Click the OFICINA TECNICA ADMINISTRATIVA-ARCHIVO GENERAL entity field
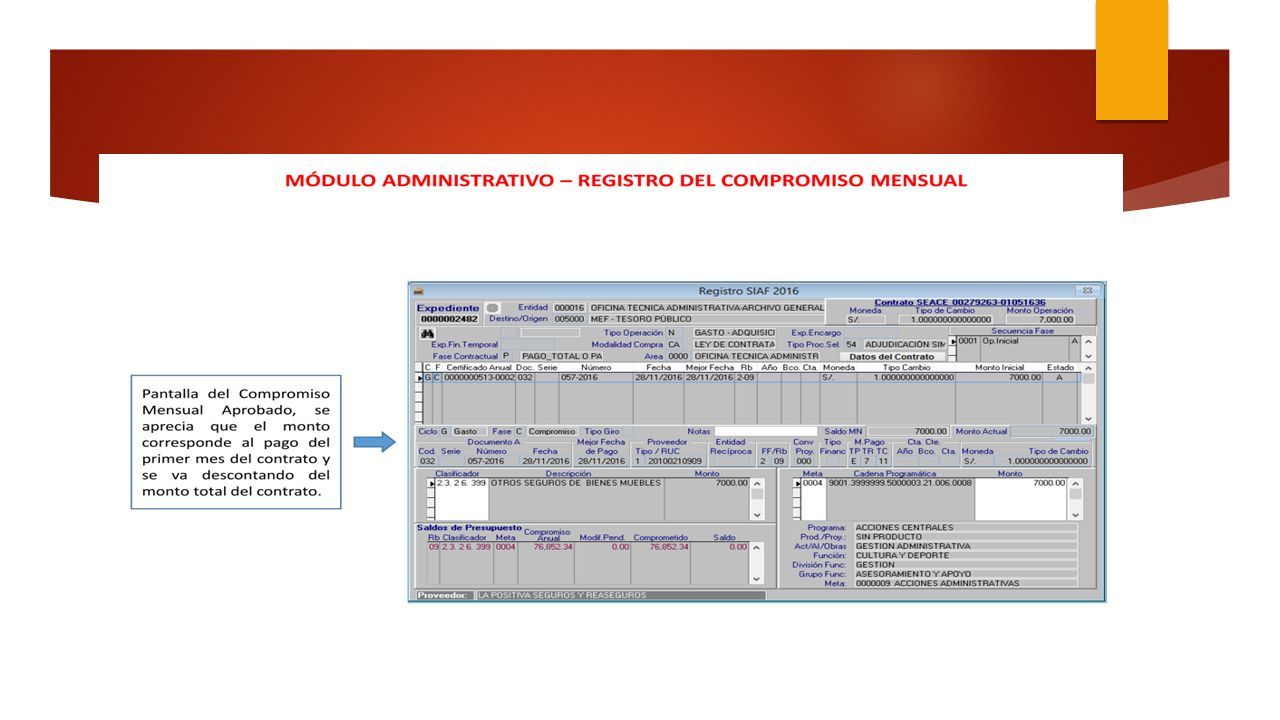 (706, 307)
